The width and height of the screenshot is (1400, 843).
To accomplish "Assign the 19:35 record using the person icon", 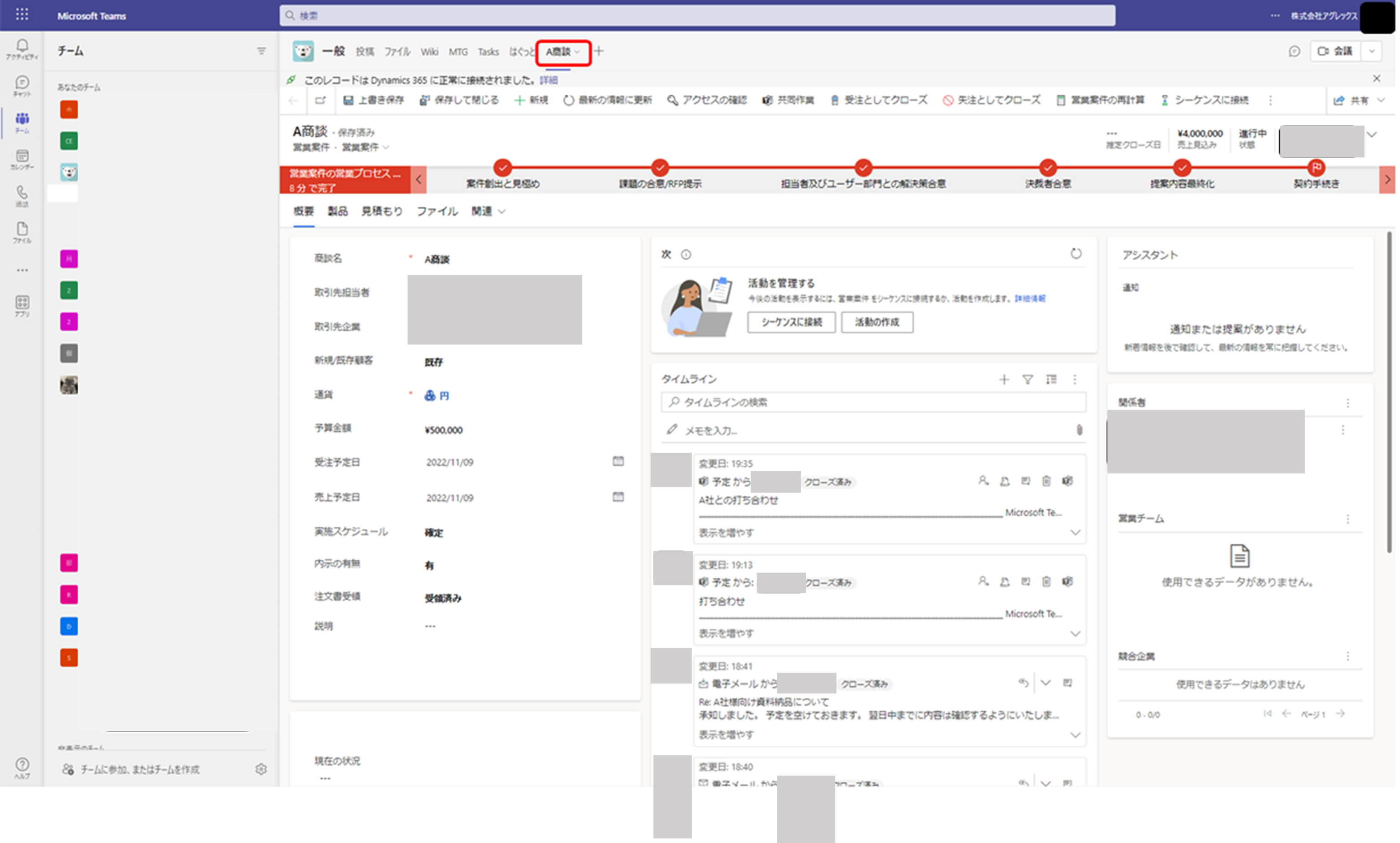I will coord(983,481).
